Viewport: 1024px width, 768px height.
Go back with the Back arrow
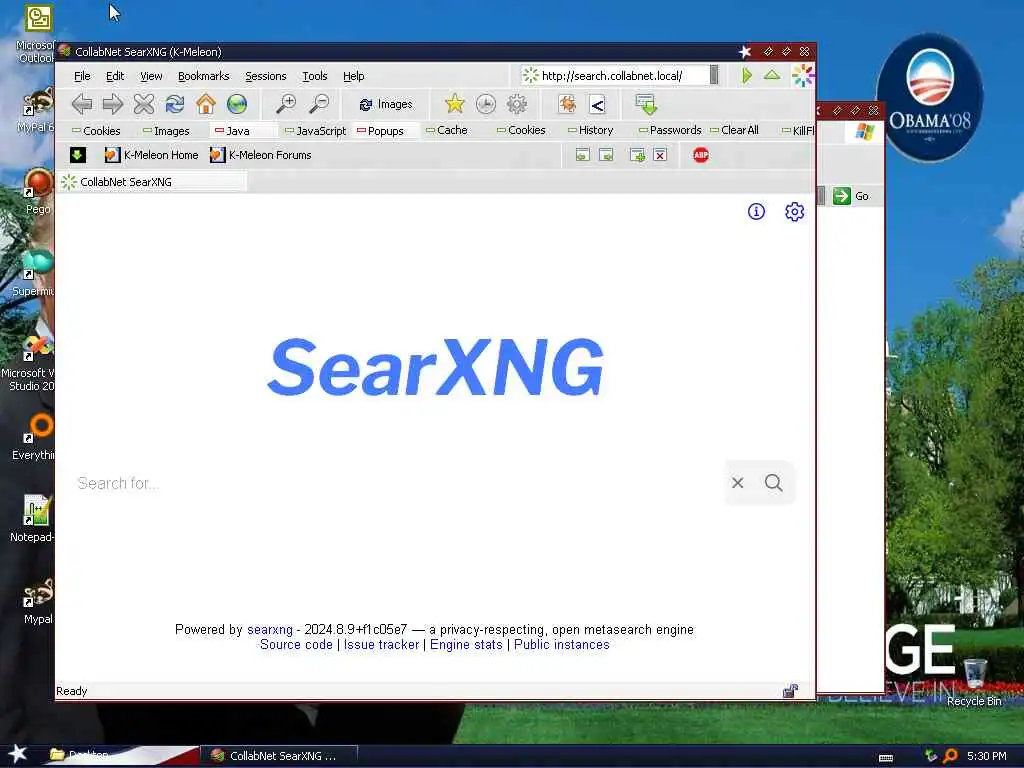82,104
